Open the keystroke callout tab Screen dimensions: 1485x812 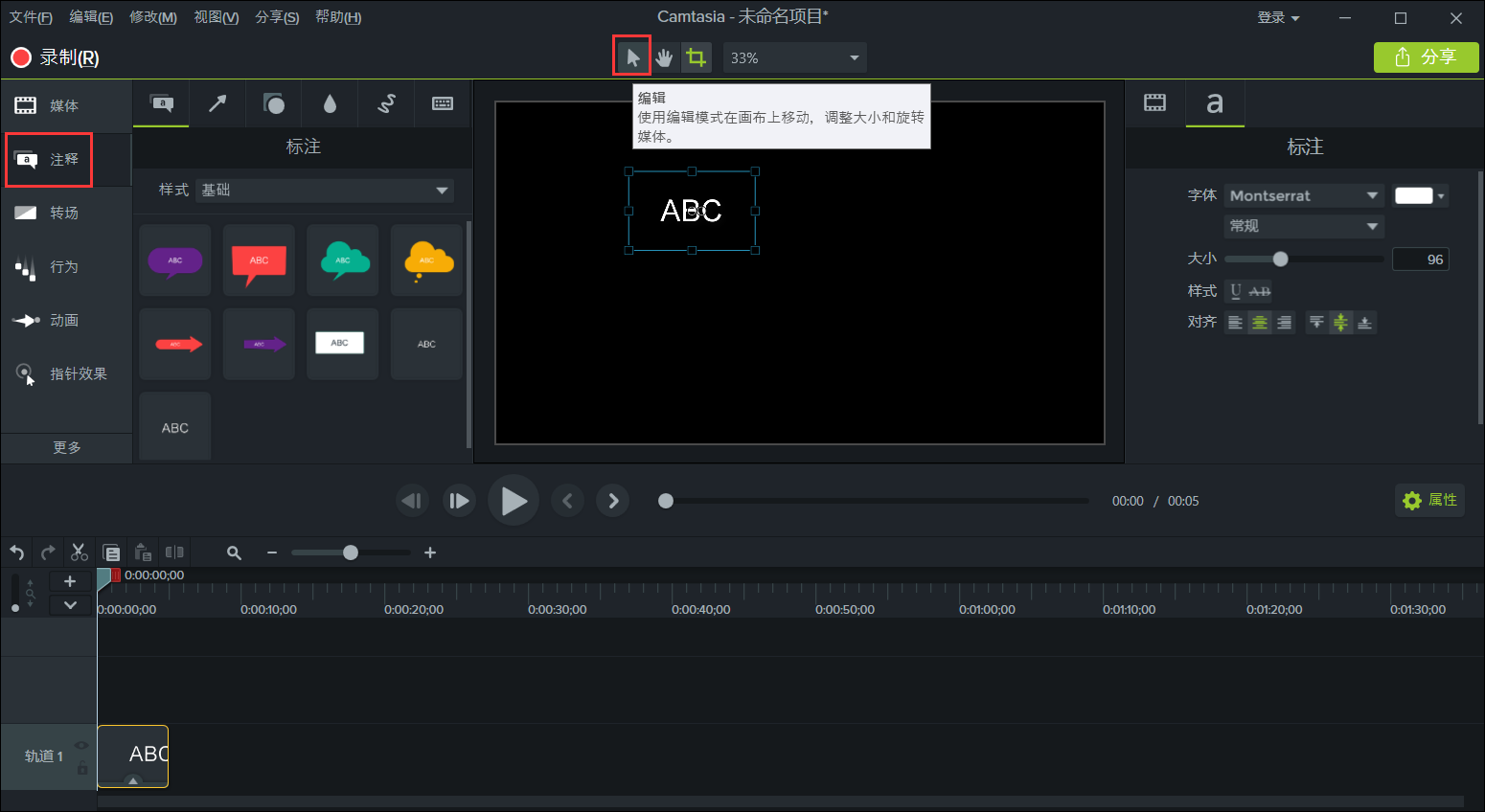click(x=443, y=103)
